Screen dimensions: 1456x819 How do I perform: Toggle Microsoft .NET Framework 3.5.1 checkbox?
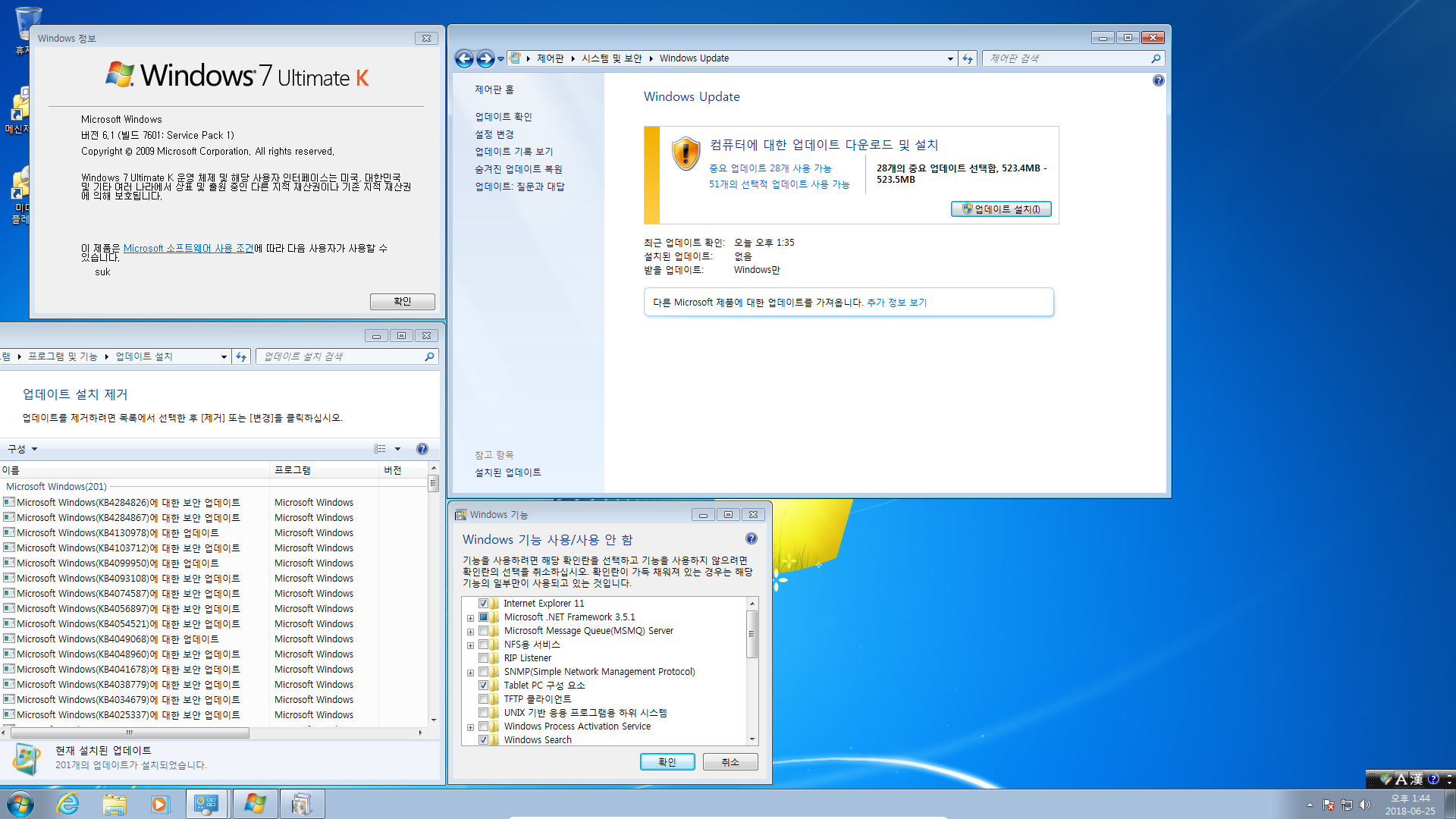click(x=483, y=617)
